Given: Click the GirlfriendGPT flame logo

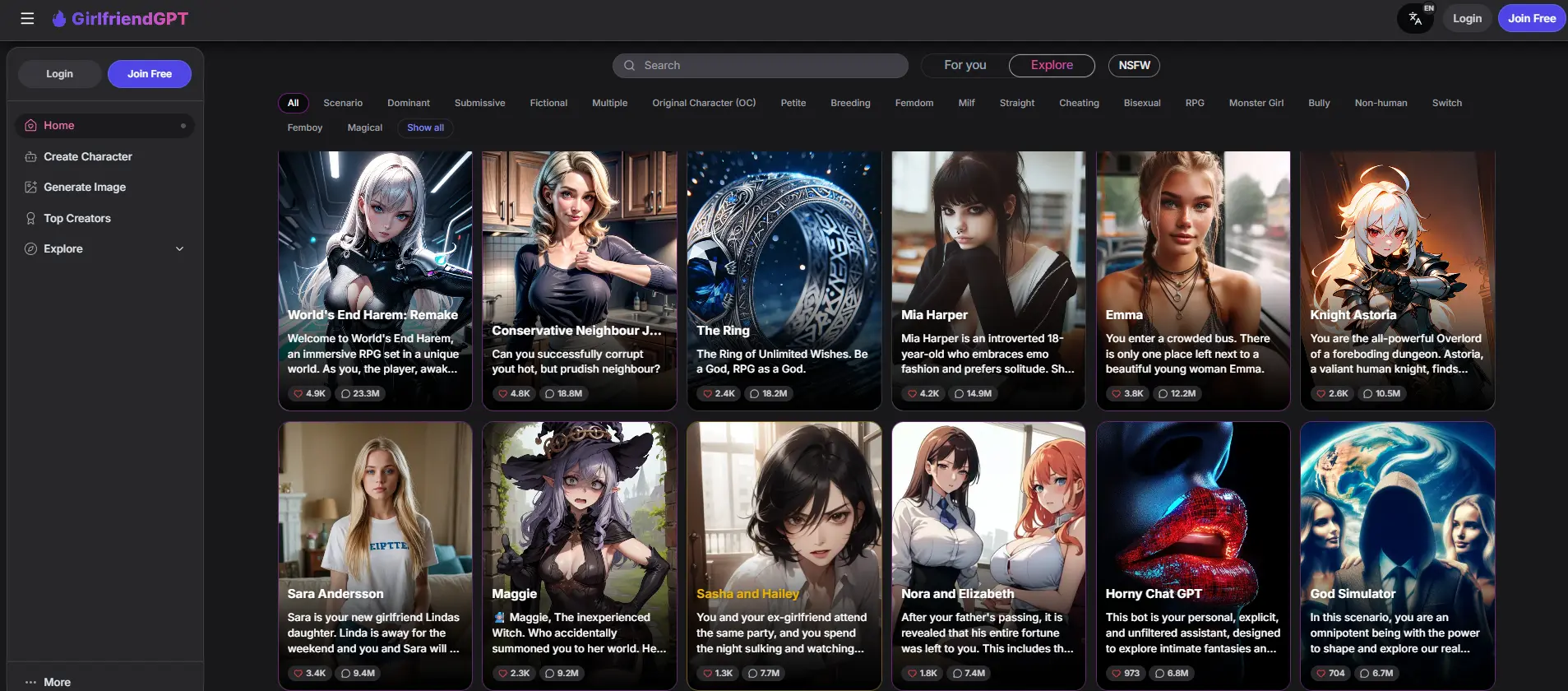Looking at the screenshot, I should (x=59, y=18).
